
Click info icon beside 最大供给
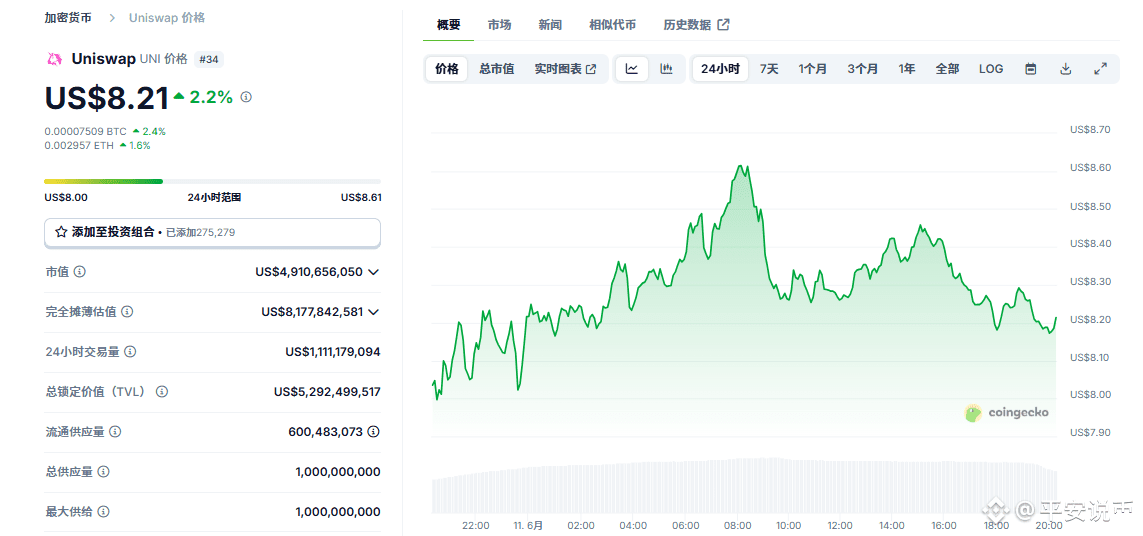(x=104, y=512)
